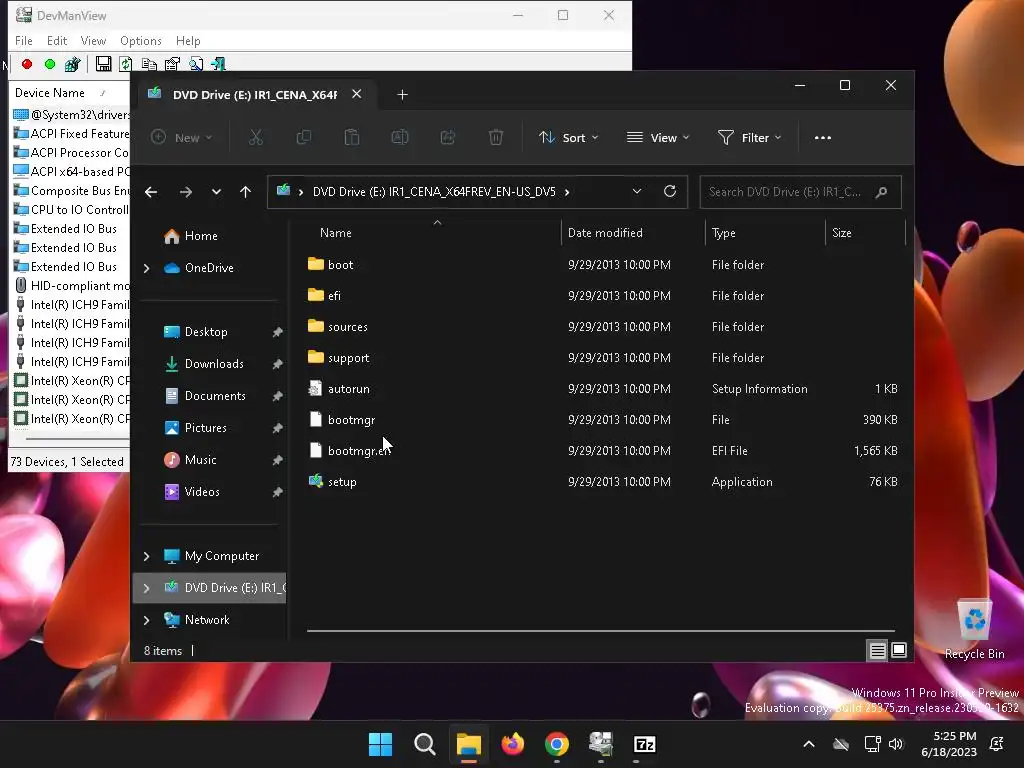Select the setup application file
Image resolution: width=1024 pixels, height=768 pixels.
coord(342,482)
